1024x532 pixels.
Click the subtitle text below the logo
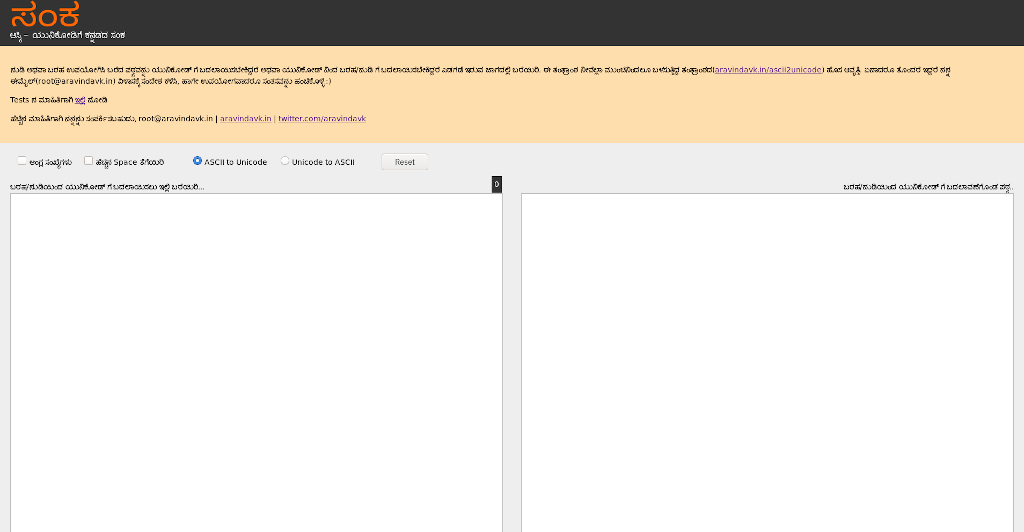tap(67, 35)
